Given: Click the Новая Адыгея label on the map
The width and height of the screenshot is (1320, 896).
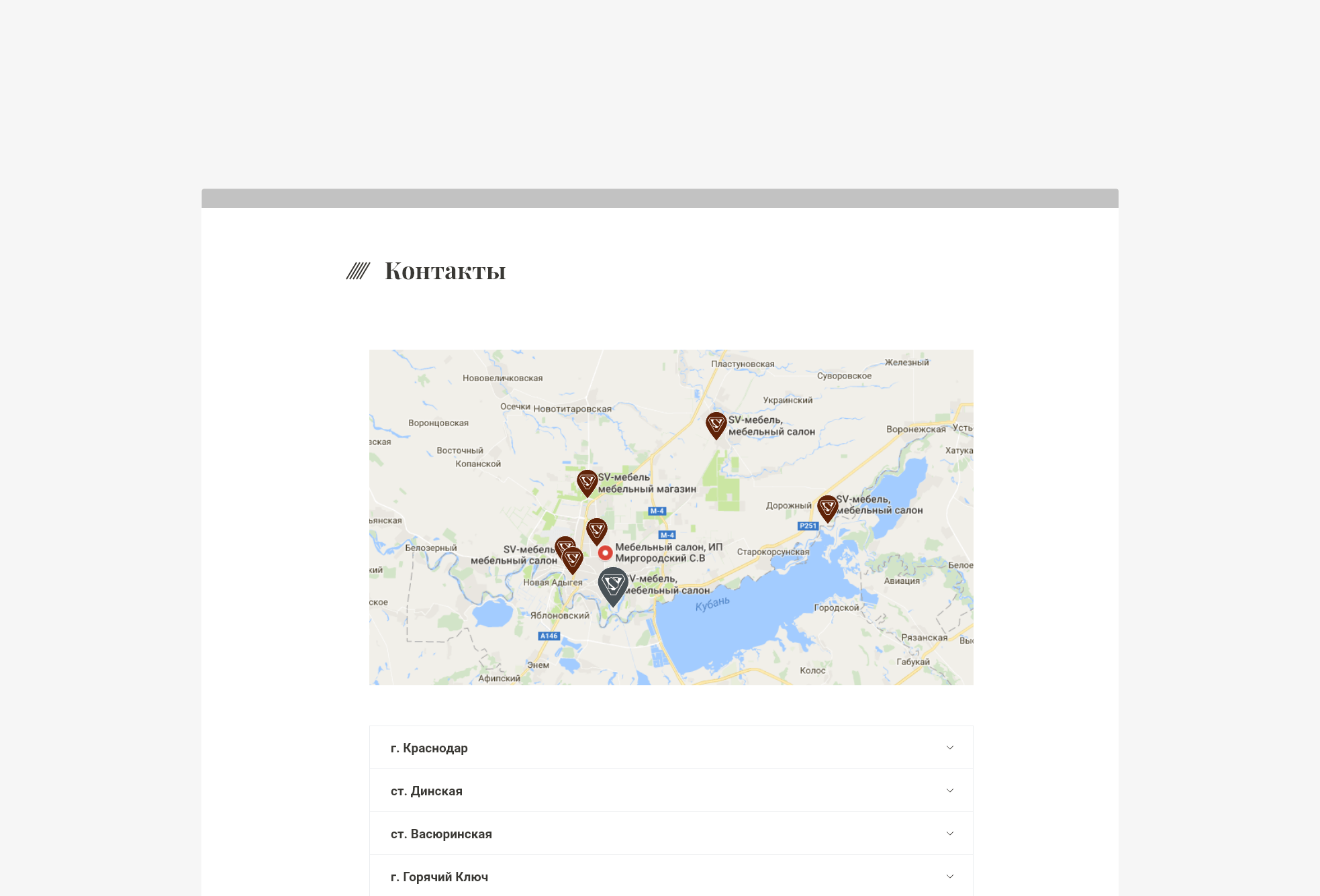Looking at the screenshot, I should (553, 583).
